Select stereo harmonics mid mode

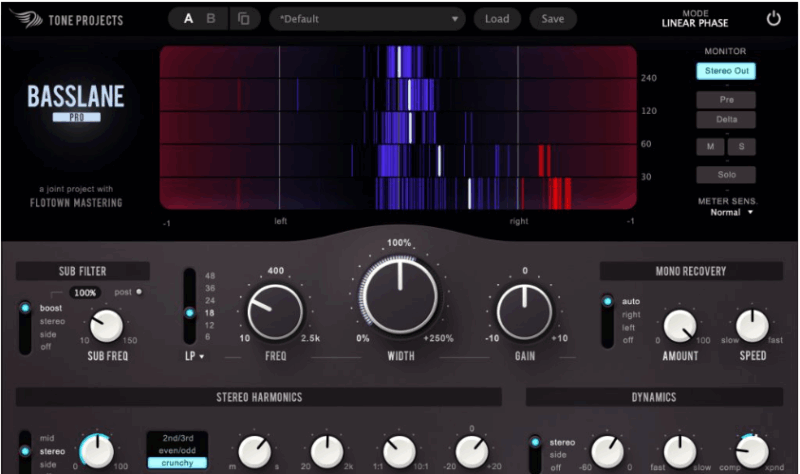tap(47, 438)
